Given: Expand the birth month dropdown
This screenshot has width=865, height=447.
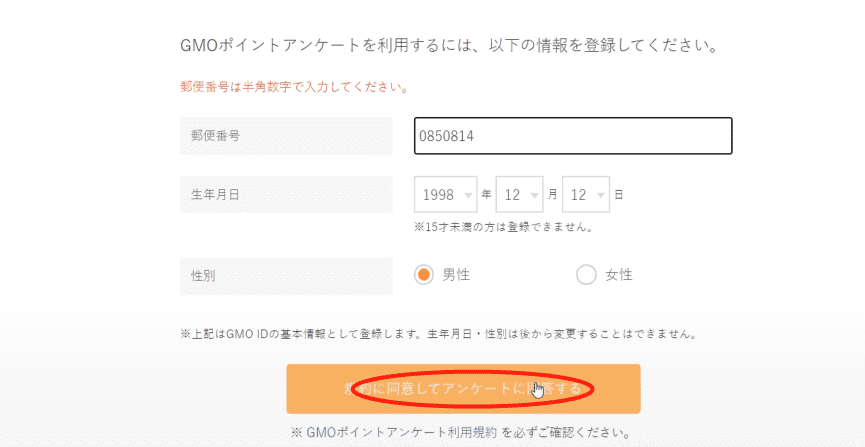Looking at the screenshot, I should coord(519,195).
